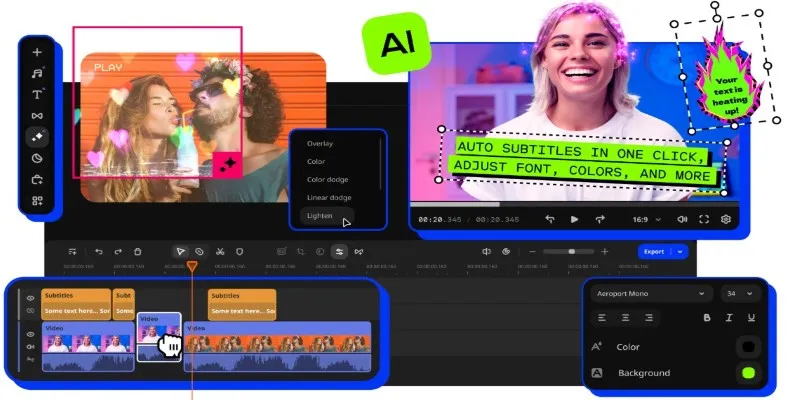The width and height of the screenshot is (800, 400).
Task: Open clip properties sliders icon
Action: point(339,252)
